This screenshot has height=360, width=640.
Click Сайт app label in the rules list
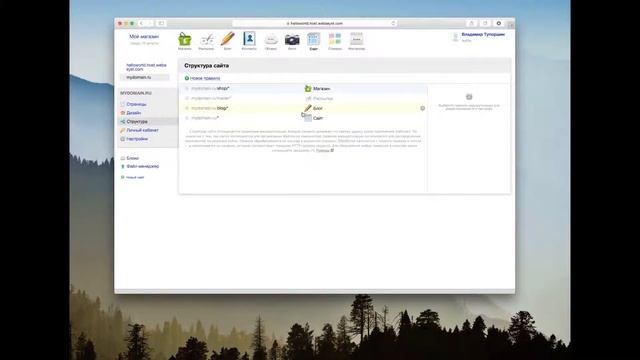click(x=318, y=118)
